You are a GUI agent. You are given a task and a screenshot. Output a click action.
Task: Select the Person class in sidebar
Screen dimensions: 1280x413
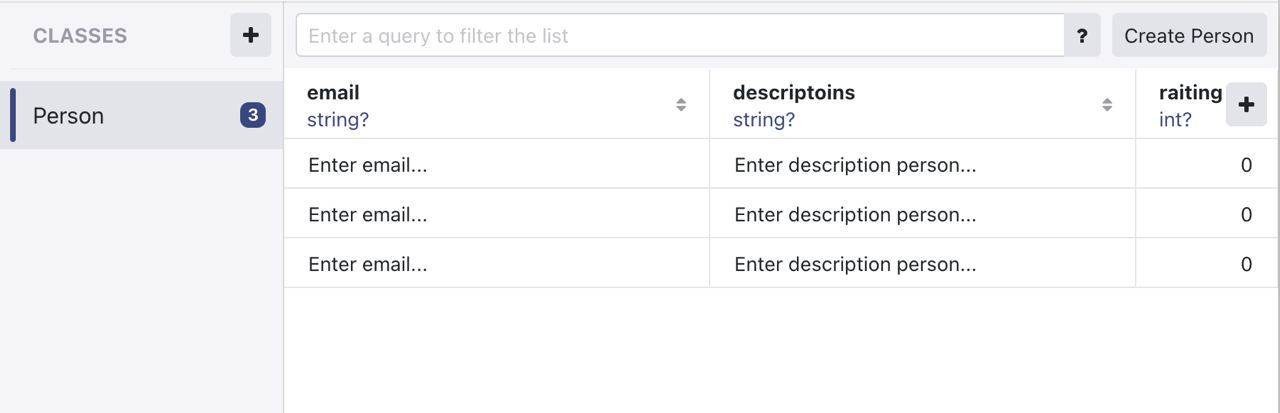pos(69,116)
